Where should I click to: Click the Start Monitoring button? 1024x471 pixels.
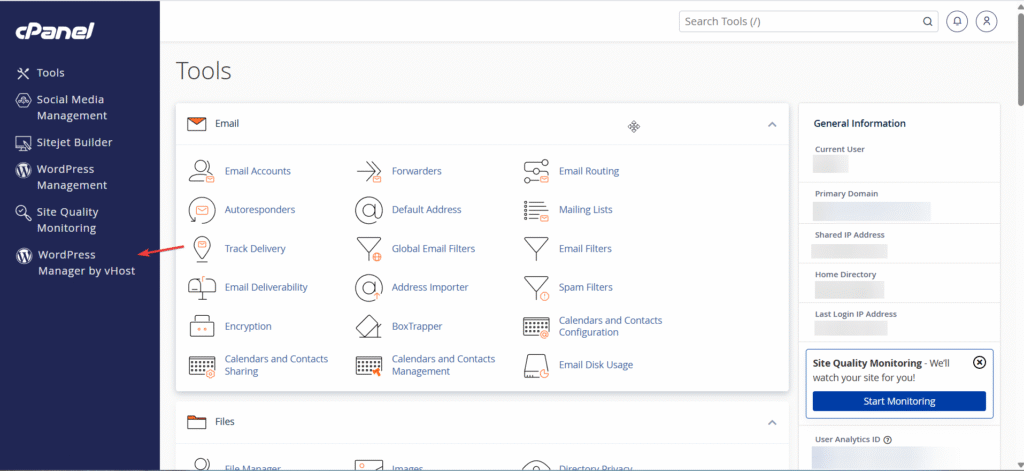click(899, 401)
